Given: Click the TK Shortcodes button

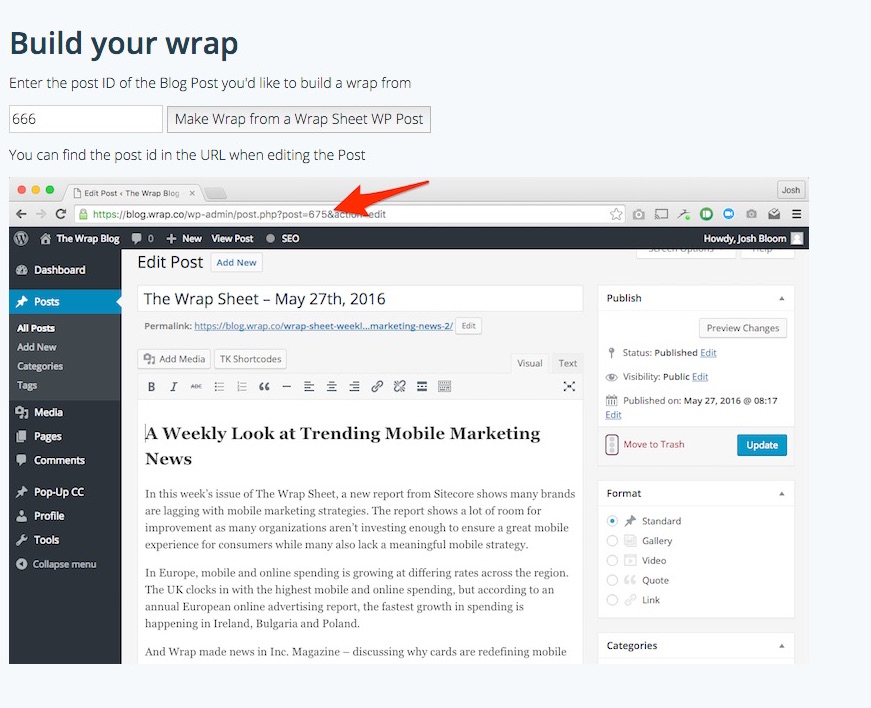Looking at the screenshot, I should point(251,359).
